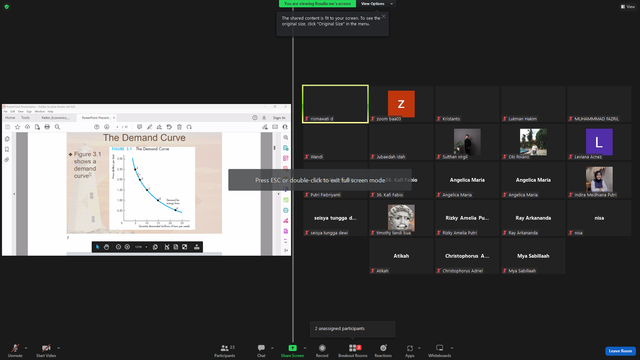The width and height of the screenshot is (640, 360).
Task: Click the delete trash icon in Acrobat toolbar
Action: click(x=179, y=127)
